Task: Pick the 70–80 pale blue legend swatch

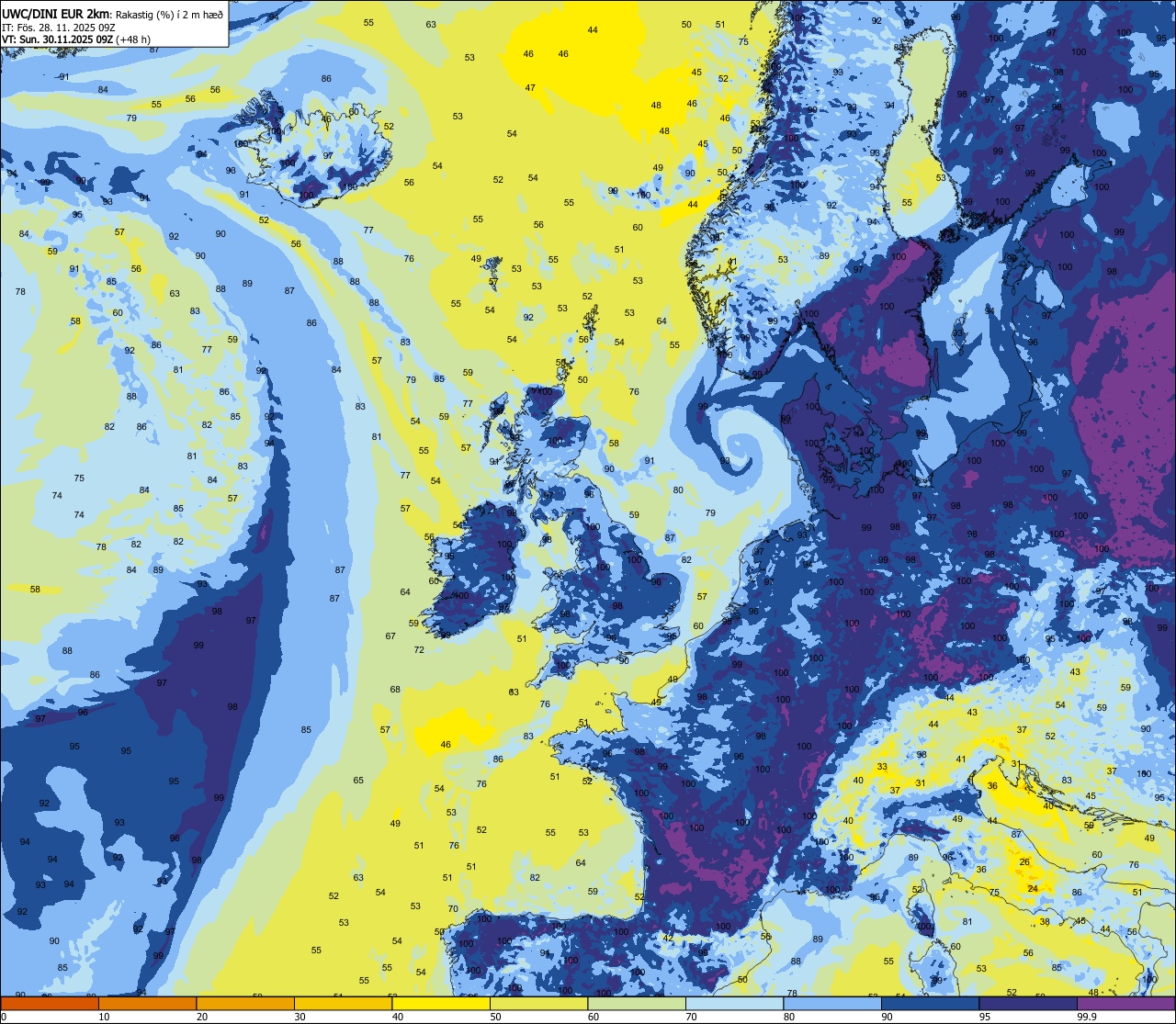Action: coord(734,1004)
